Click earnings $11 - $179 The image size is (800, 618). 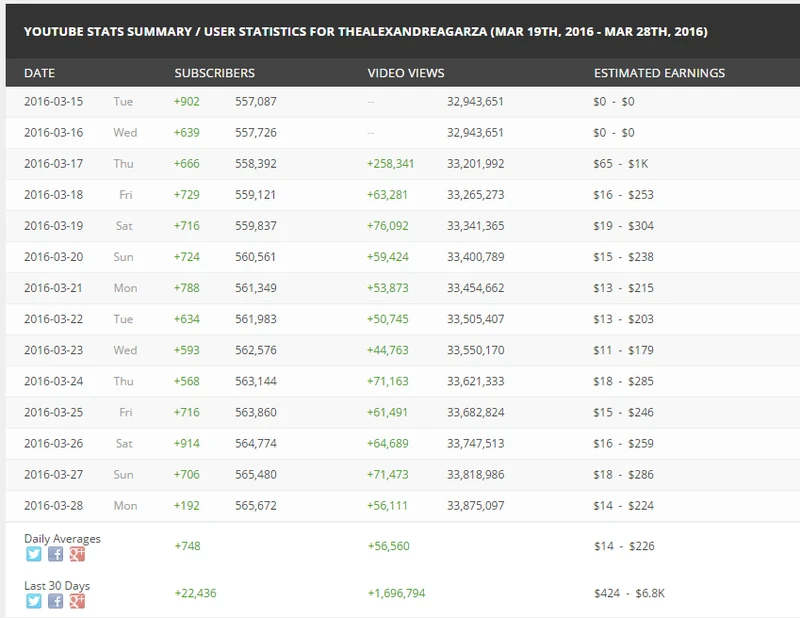[623, 351]
